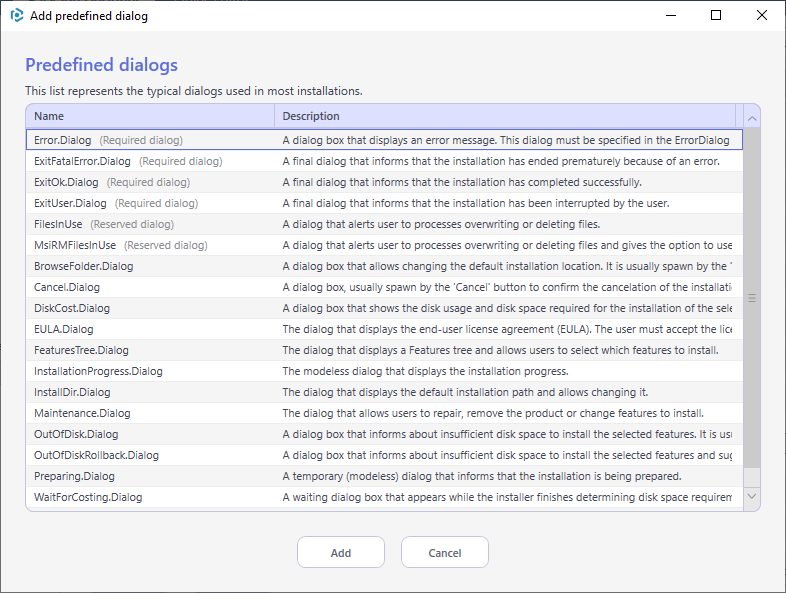Select the InstallationProgress.Dialog row
The width and height of the screenshot is (786, 593).
click(384, 371)
